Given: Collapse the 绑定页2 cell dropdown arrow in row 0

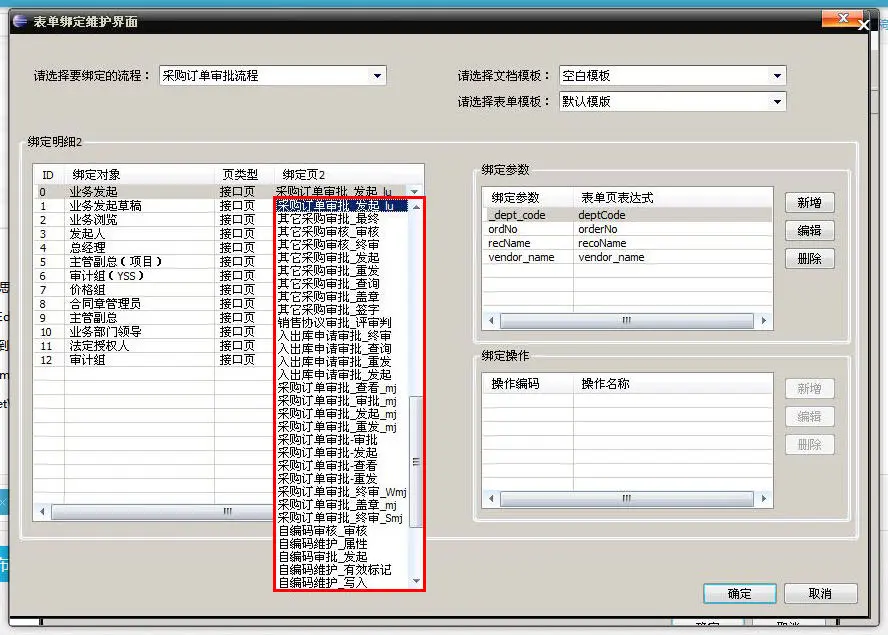Looking at the screenshot, I should (415, 191).
